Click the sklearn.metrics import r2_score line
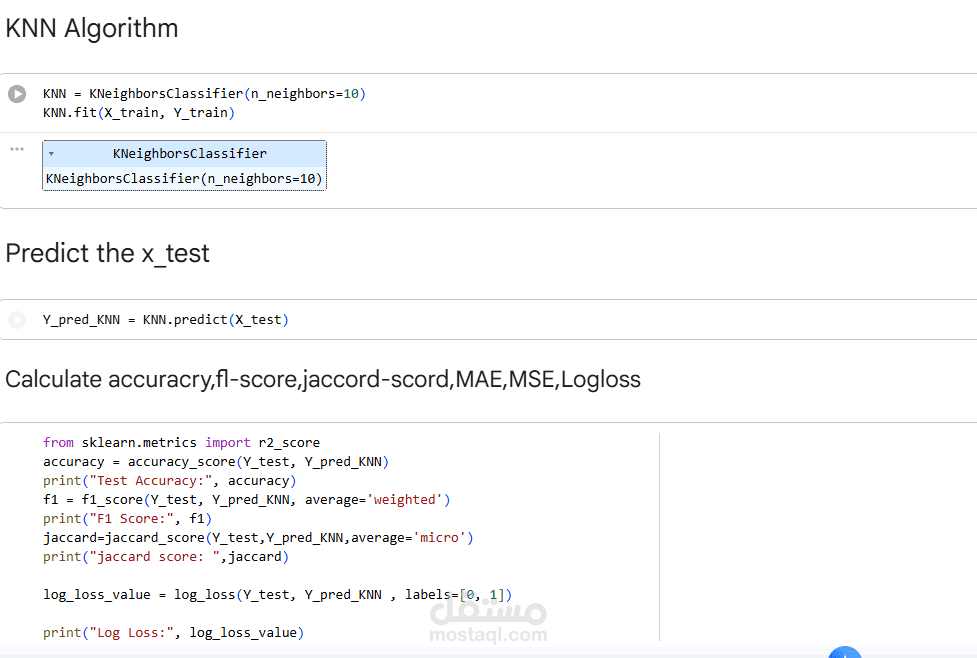 181,442
